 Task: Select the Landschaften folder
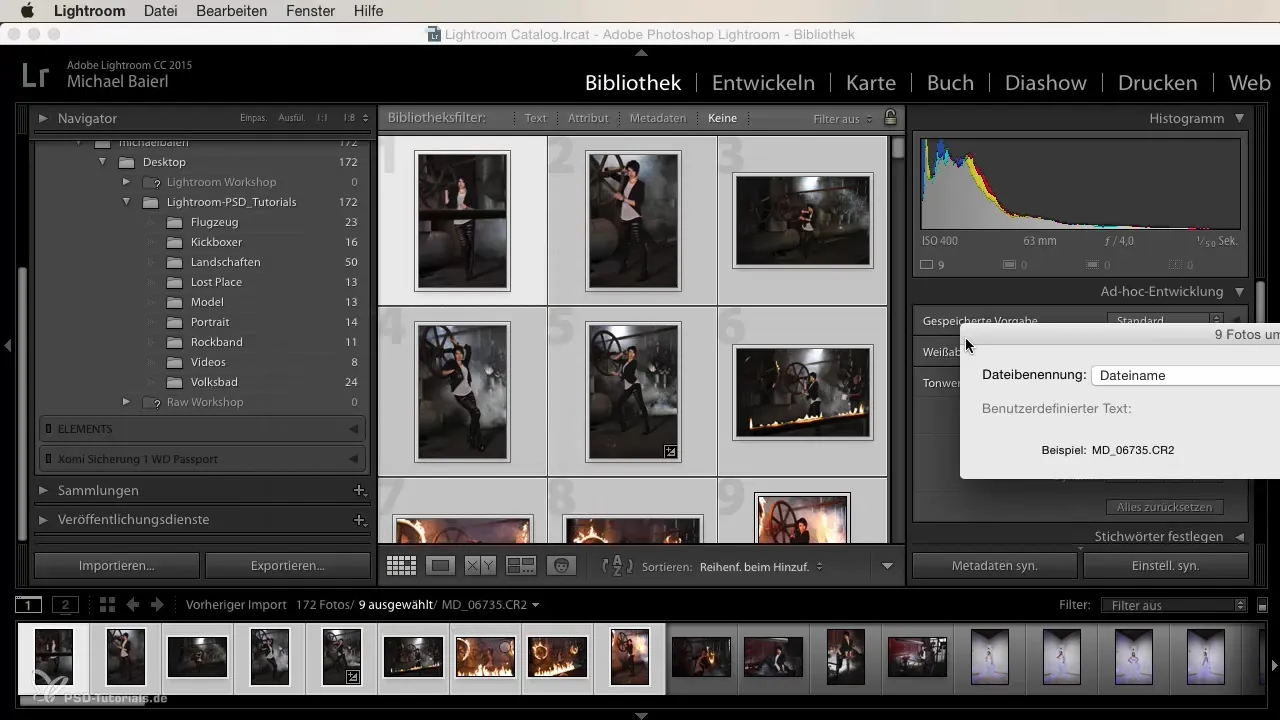225,262
